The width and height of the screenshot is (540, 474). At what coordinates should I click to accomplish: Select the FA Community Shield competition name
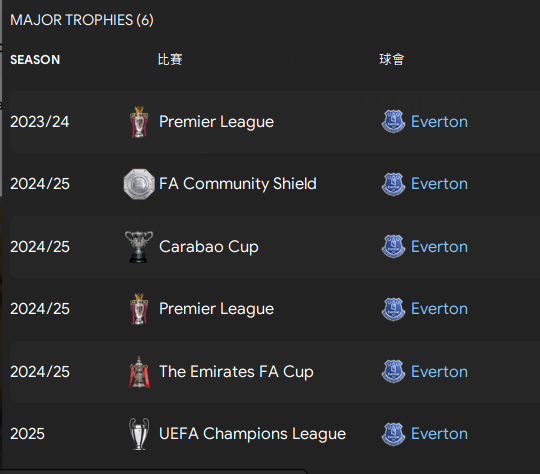238,184
